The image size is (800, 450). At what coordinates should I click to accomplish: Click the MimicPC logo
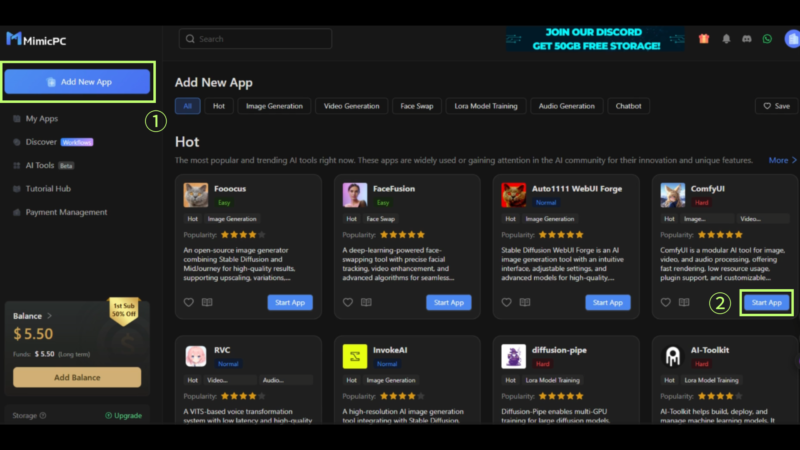point(36,39)
